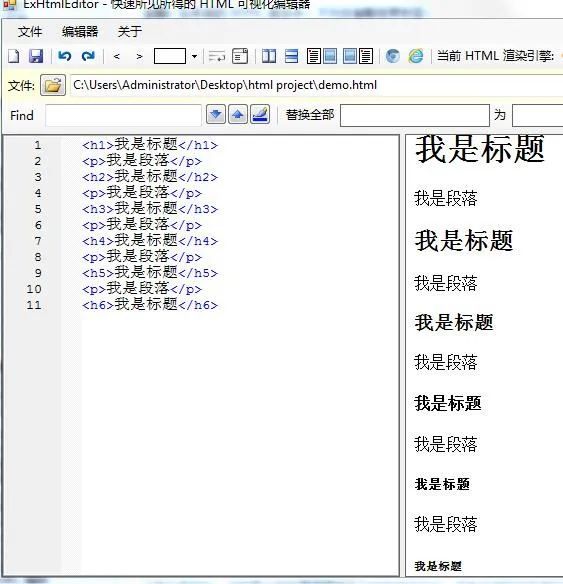Click the paragraph code on line 10
Viewport: 563px width, 584px height.
[x=142, y=289]
